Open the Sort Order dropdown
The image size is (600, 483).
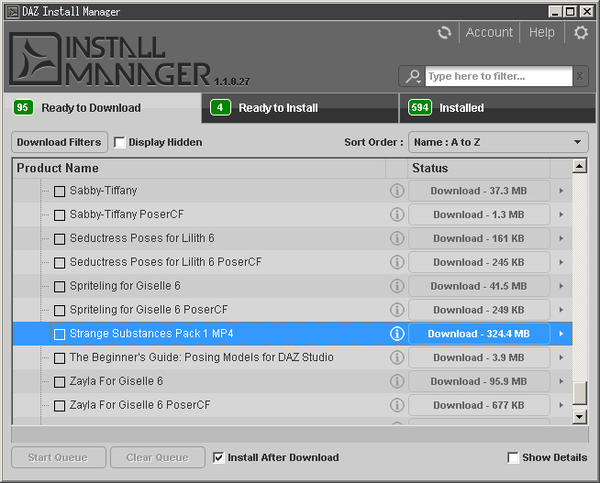(498, 142)
